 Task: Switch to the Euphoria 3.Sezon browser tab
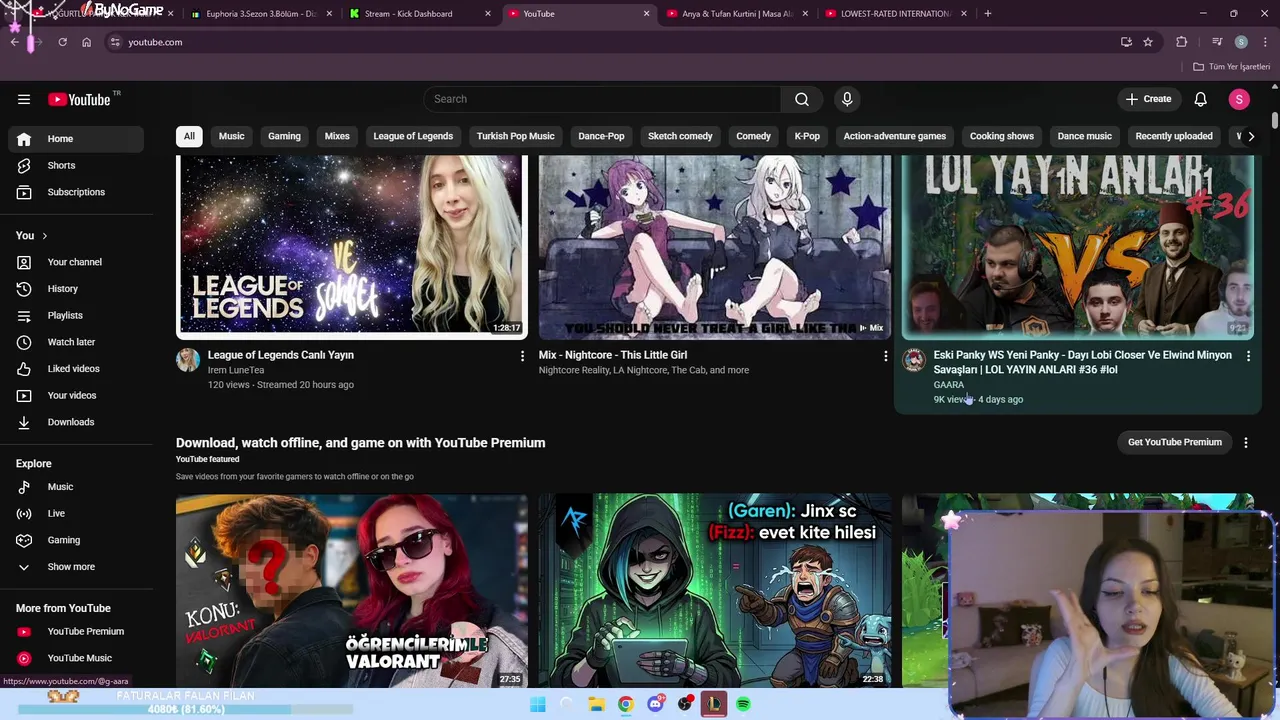pos(260,14)
